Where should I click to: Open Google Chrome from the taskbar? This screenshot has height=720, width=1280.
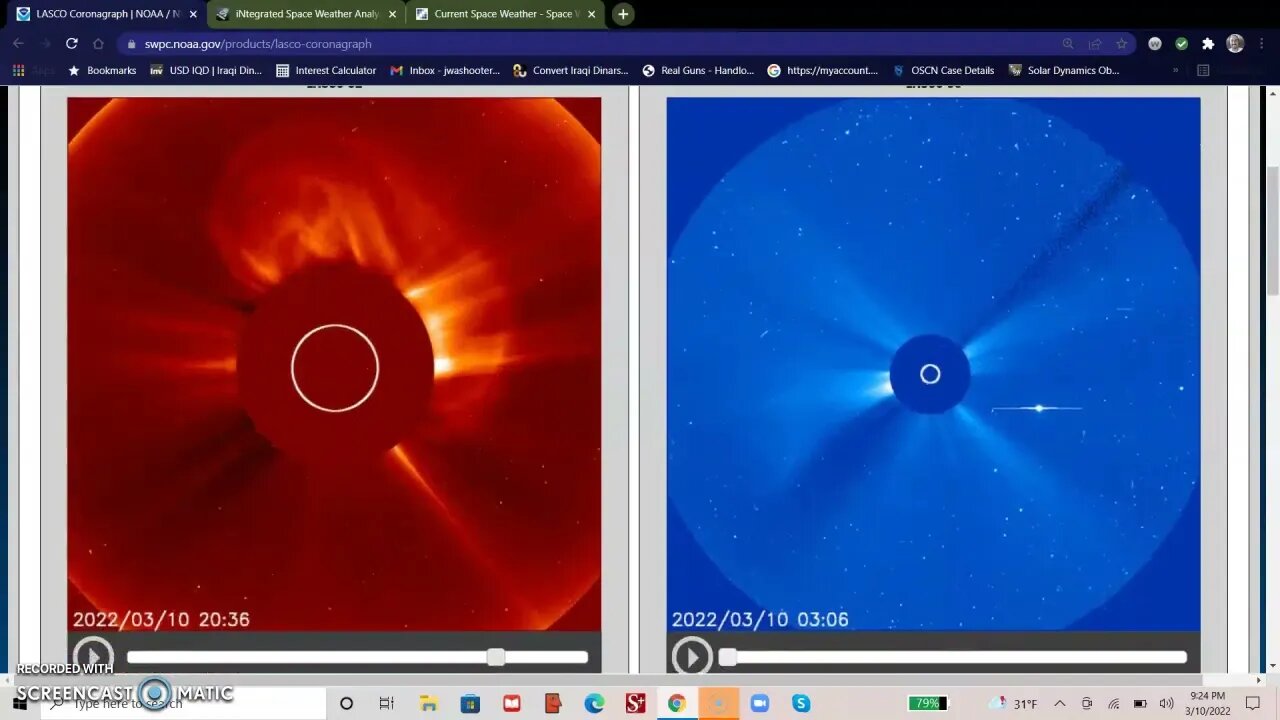[676, 704]
